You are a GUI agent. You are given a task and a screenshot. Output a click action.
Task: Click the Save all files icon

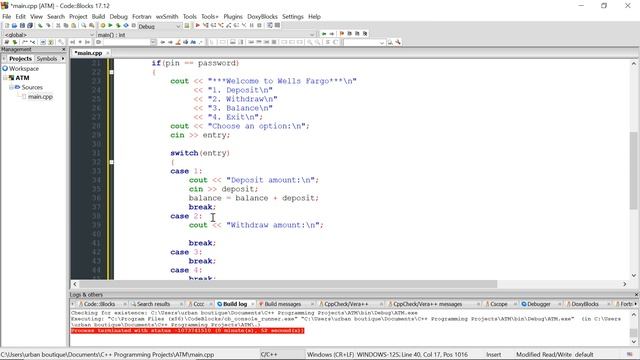pos(30,26)
